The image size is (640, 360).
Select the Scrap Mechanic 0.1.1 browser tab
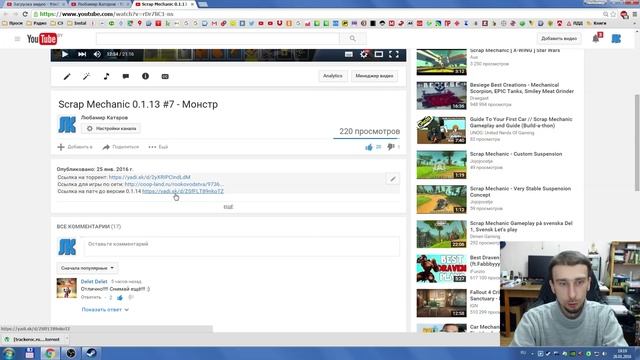tap(163, 4)
